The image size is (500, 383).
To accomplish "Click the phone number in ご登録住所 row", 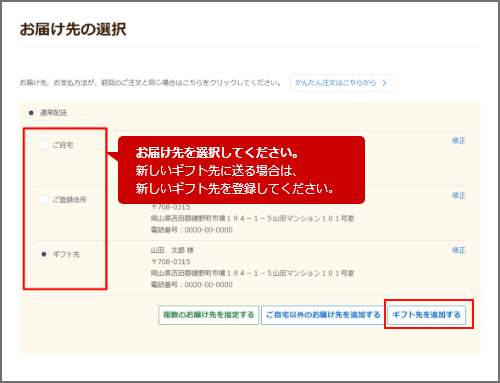I will pyautogui.click(x=192, y=230).
